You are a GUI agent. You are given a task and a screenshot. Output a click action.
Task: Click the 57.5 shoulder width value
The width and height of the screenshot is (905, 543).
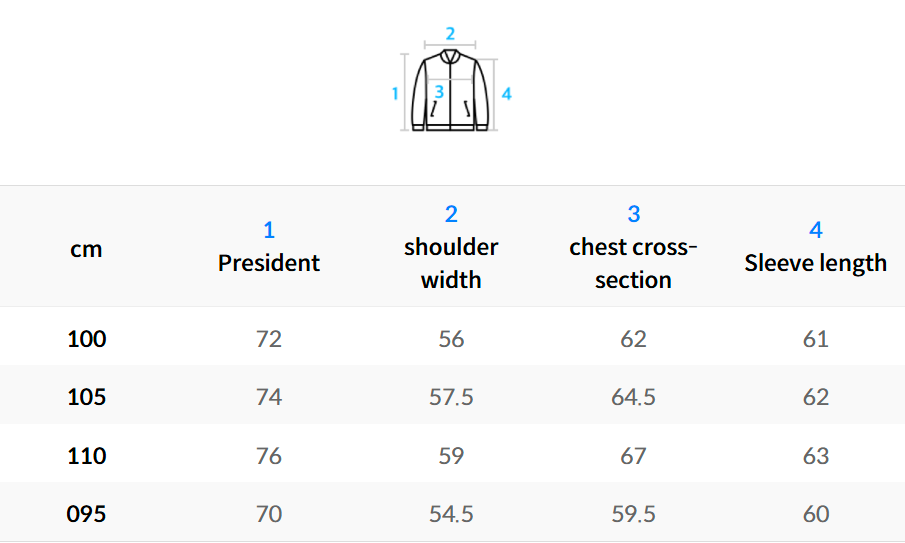tap(451, 397)
